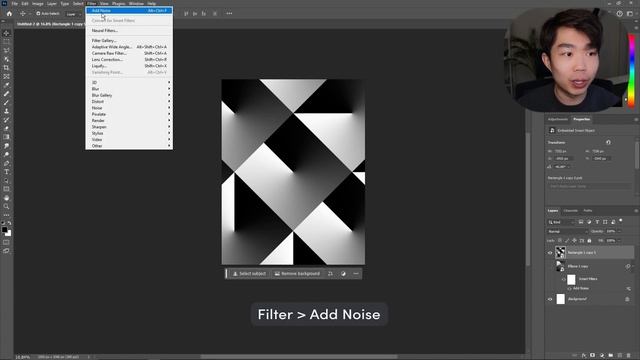The height and width of the screenshot is (360, 640).
Task: Choose Liquify from the Filter menu
Action: (129, 66)
